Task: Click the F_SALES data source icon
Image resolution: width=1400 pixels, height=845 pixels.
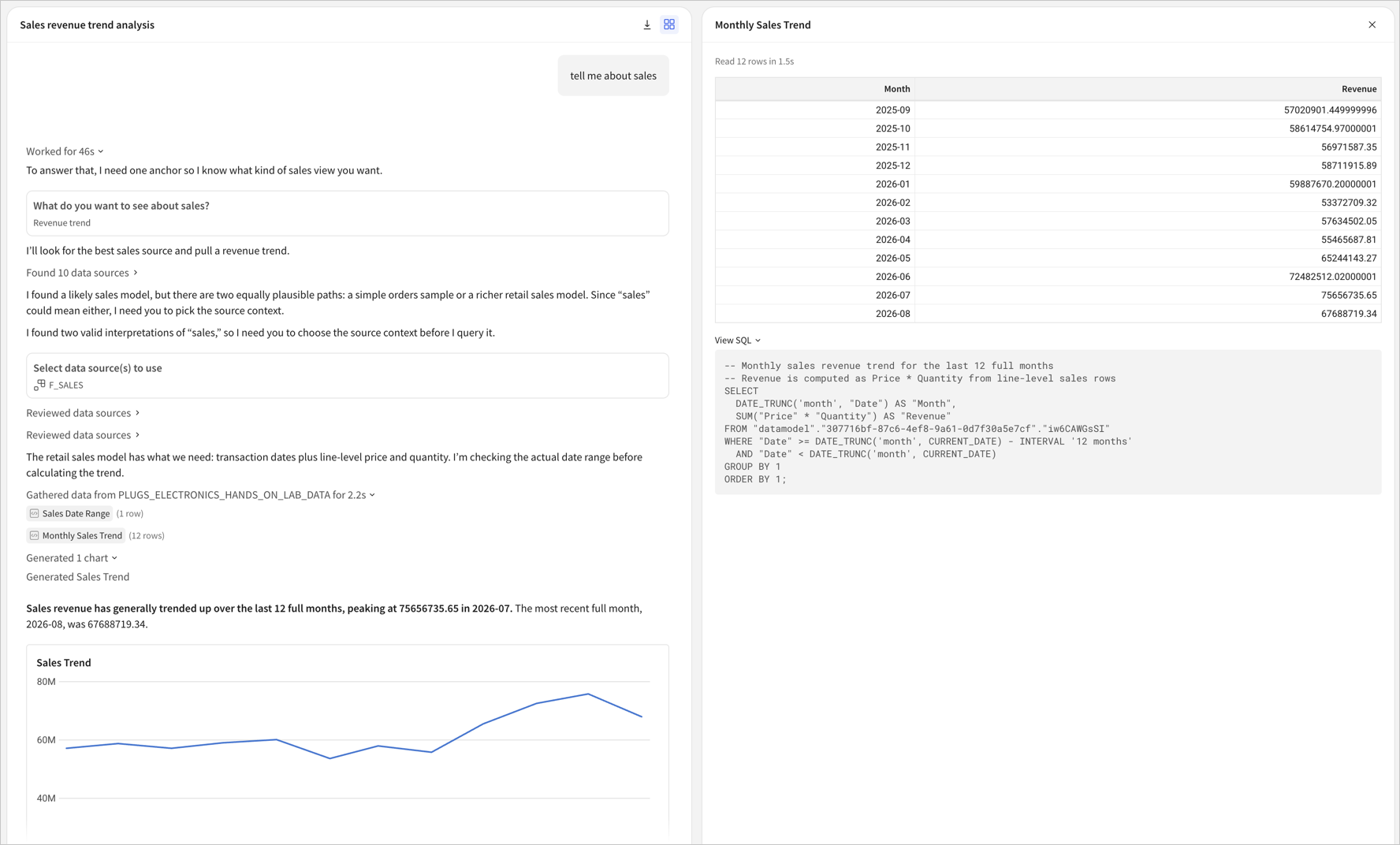Action: [39, 385]
